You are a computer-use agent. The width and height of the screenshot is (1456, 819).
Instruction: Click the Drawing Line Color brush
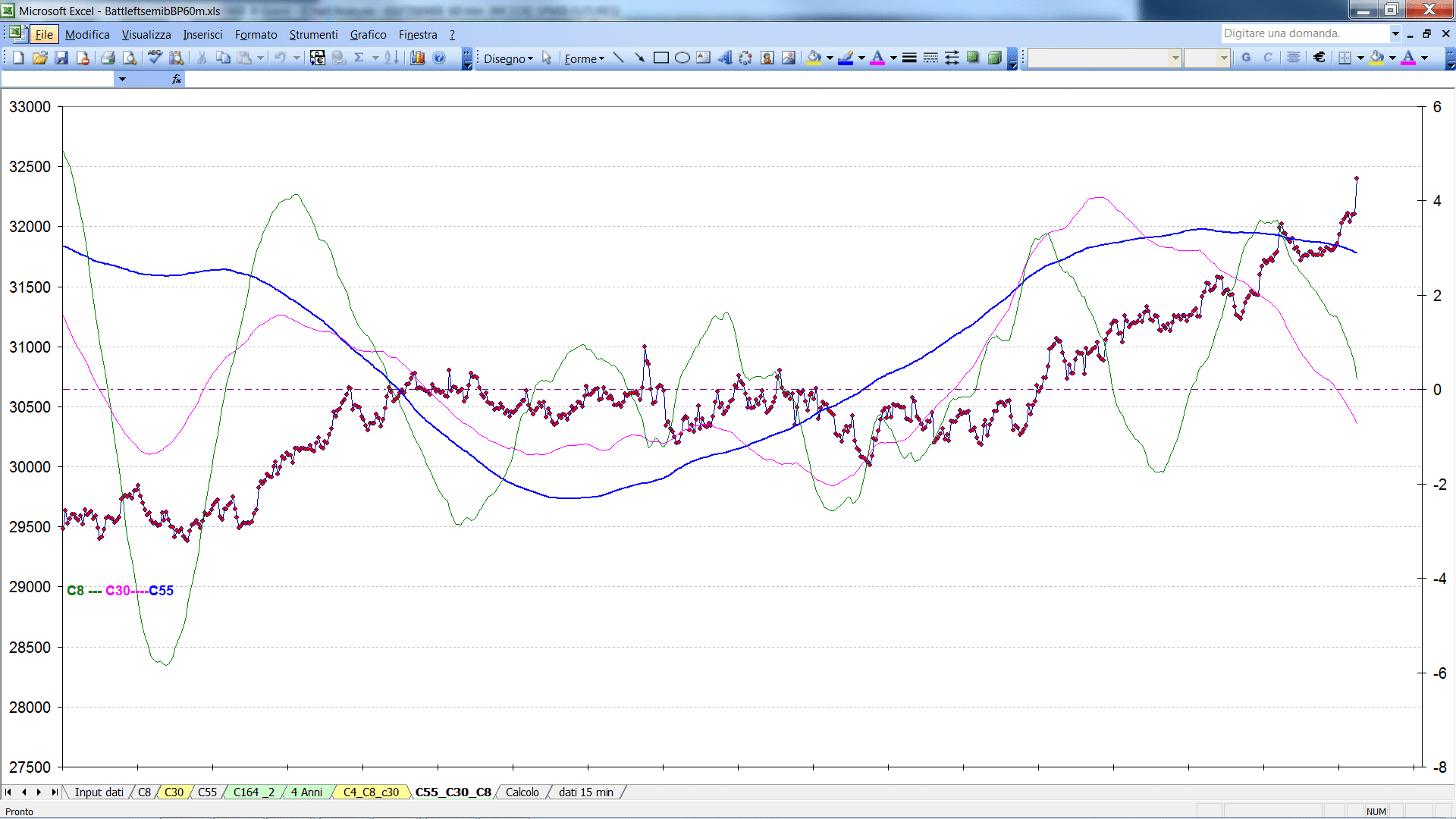[846, 58]
